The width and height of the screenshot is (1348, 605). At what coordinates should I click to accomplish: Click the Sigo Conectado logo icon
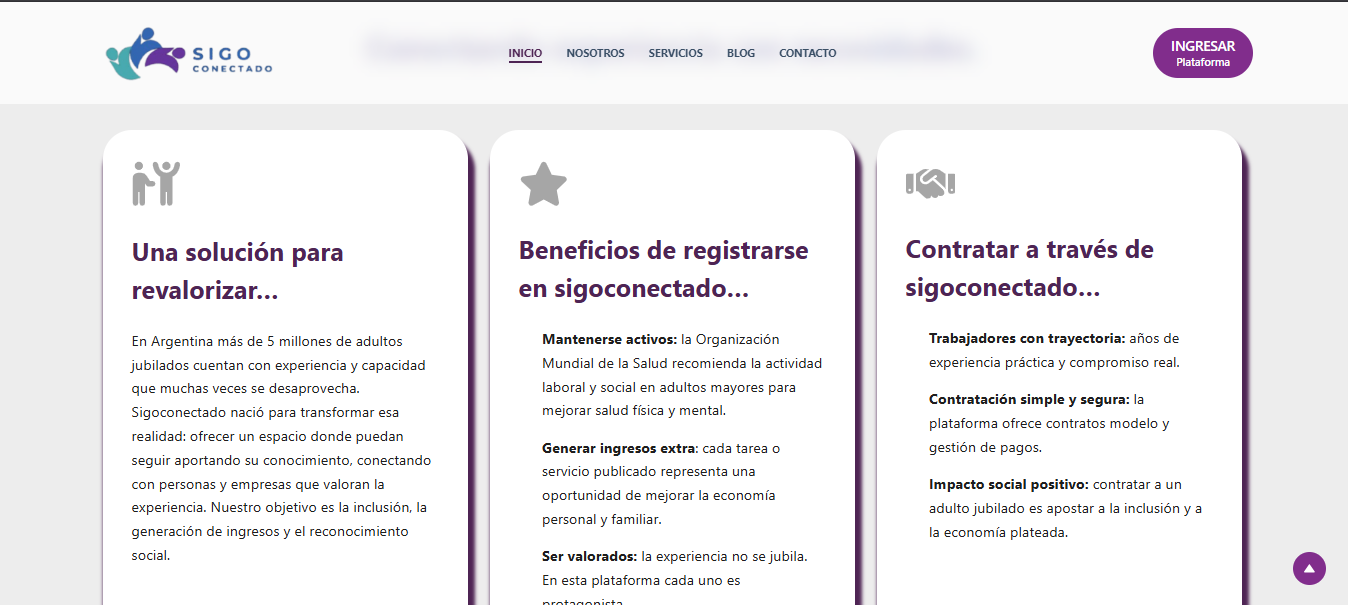tap(142, 52)
